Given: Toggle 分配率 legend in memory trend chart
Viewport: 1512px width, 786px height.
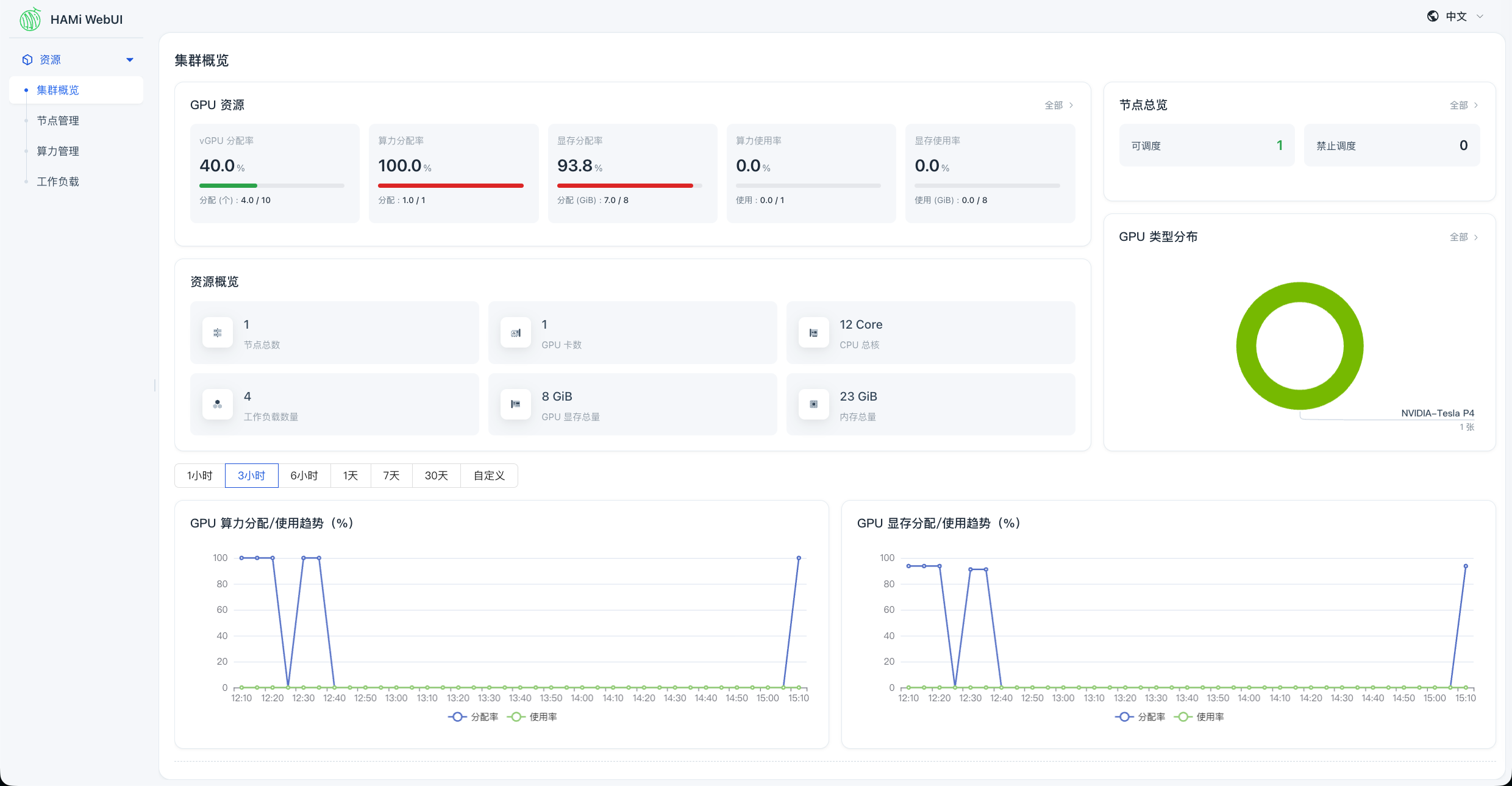Looking at the screenshot, I should coord(1140,717).
